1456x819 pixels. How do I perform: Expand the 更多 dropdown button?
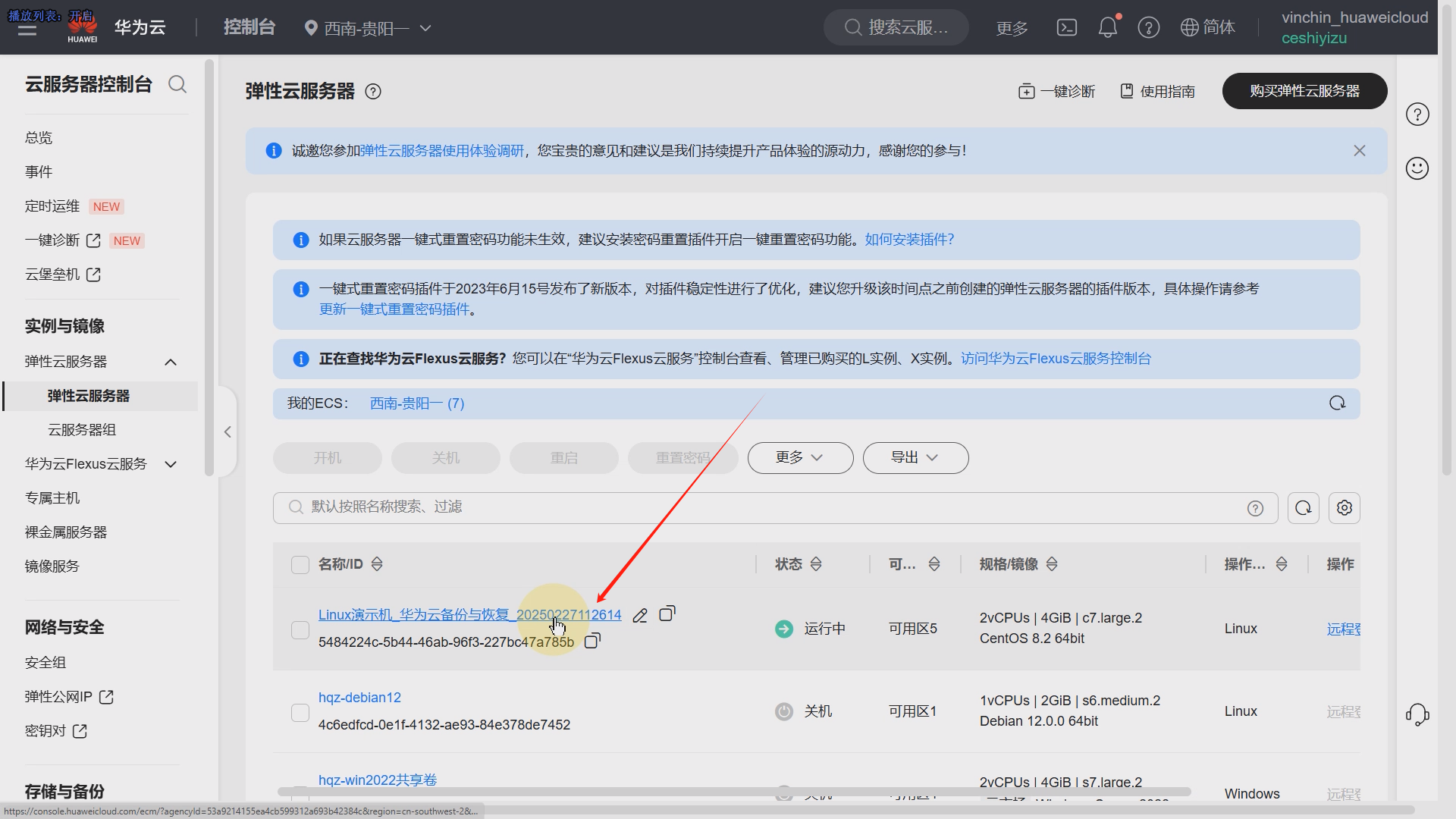[x=800, y=458]
